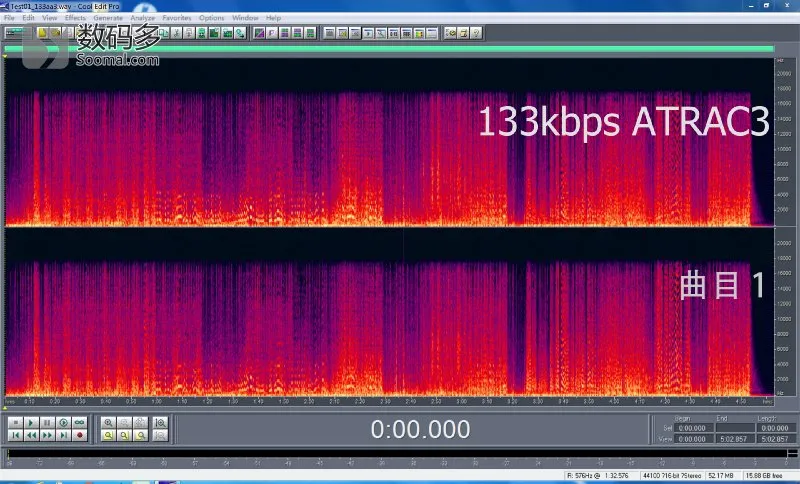Click the Stop transport button
Screen dimensions: 800x484
[15, 422]
